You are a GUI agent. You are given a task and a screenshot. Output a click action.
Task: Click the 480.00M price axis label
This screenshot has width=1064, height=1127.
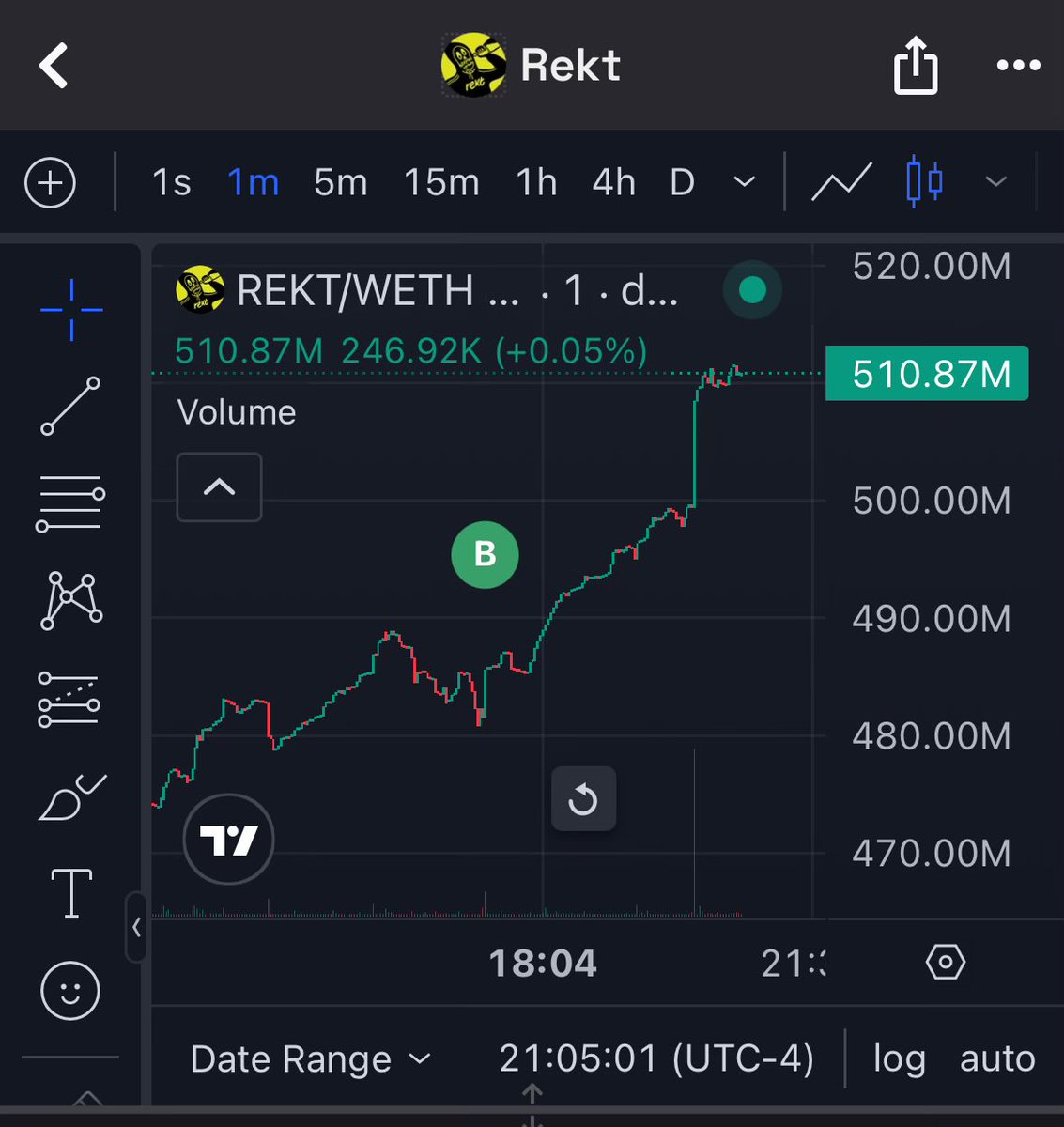click(x=932, y=736)
